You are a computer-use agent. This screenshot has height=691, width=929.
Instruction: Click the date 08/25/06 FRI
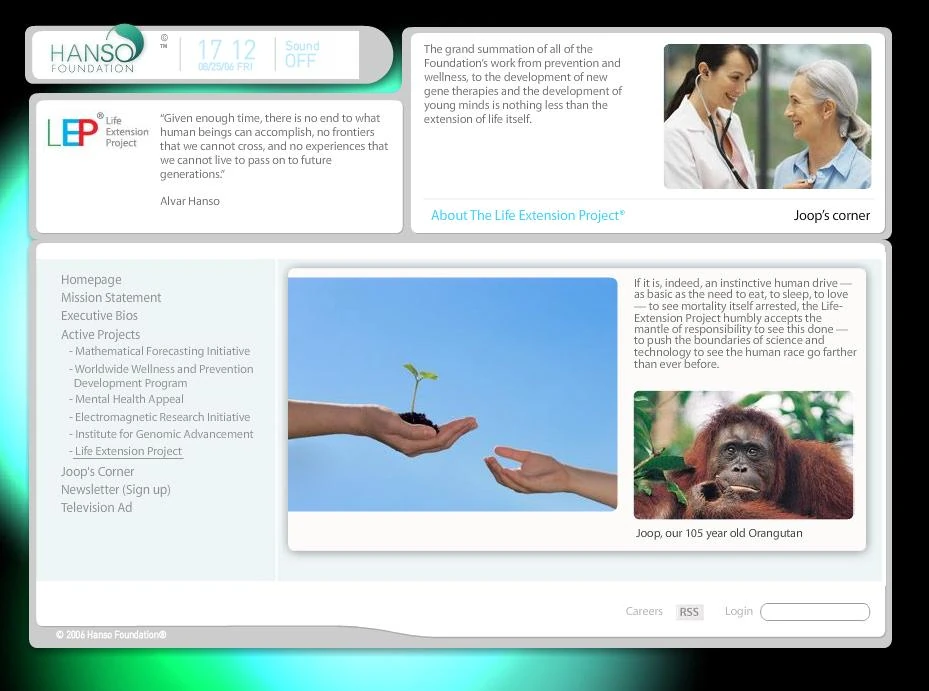(x=225, y=67)
